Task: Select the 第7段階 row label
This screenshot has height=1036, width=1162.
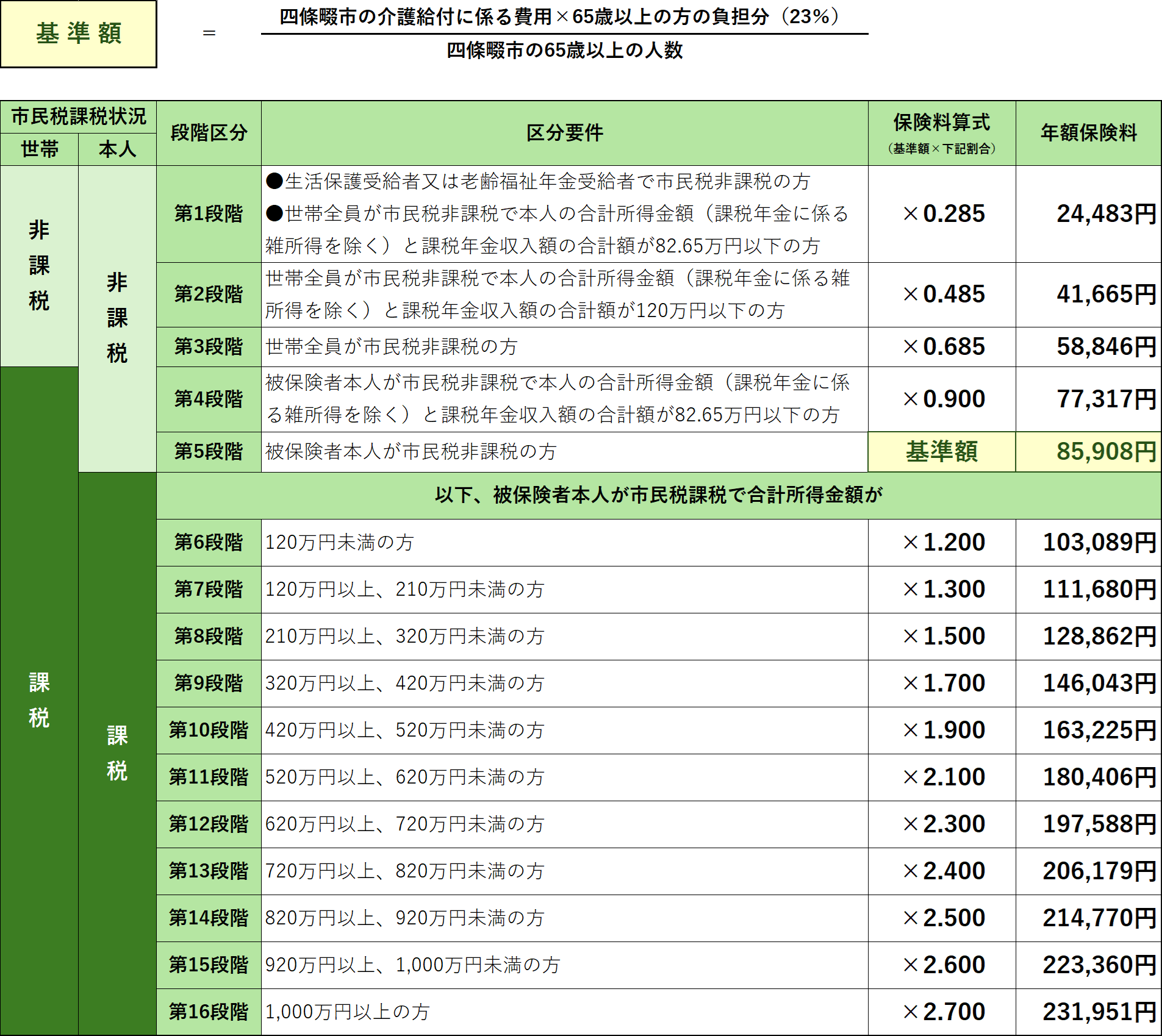Action: tap(209, 590)
